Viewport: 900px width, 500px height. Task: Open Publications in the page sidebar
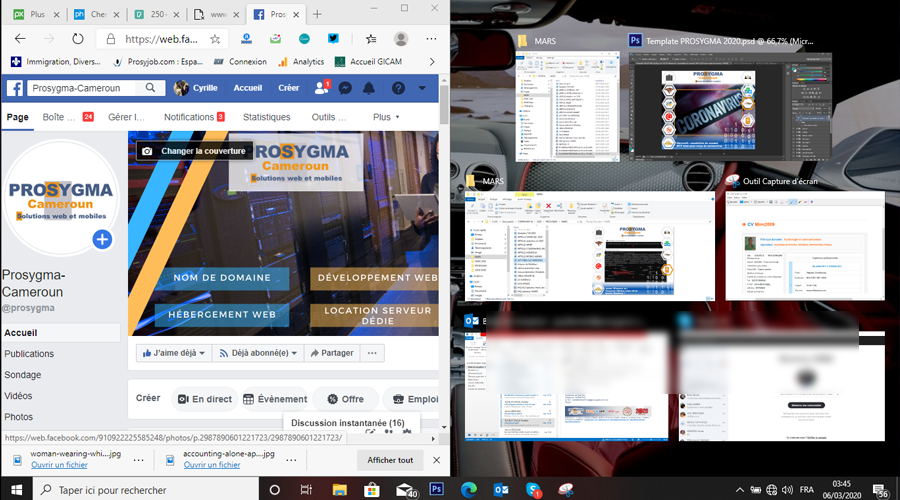coord(29,354)
